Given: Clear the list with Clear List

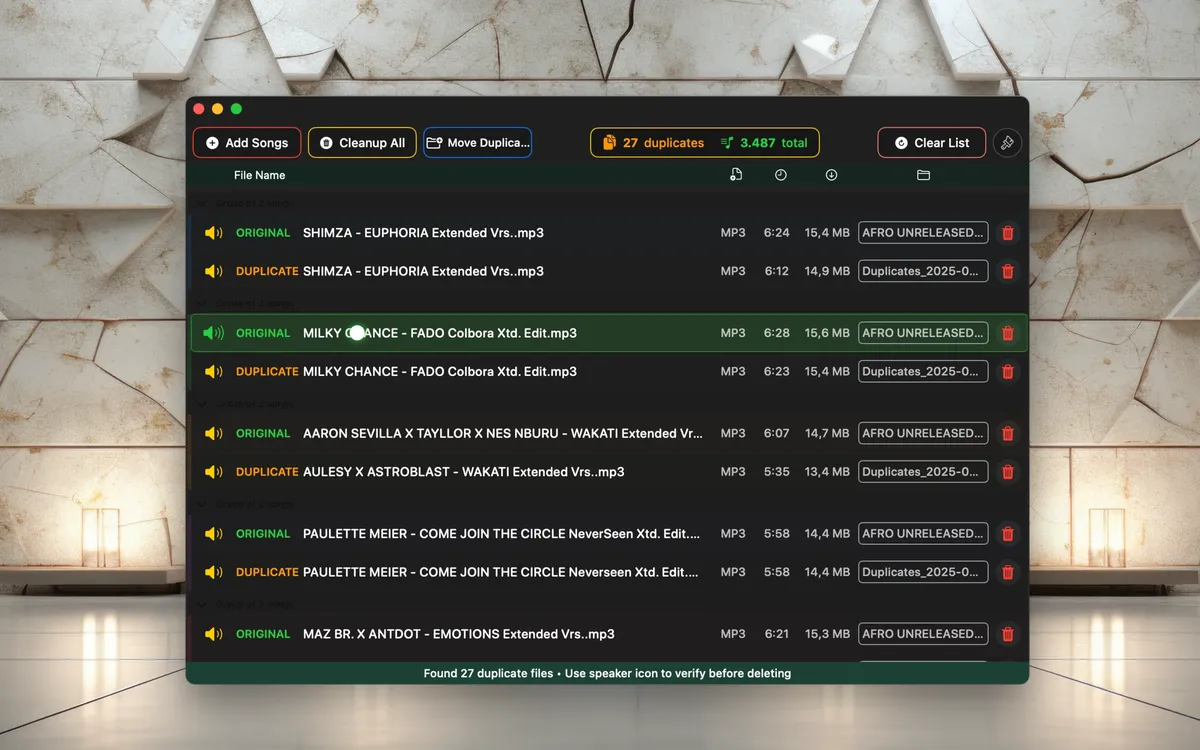Looking at the screenshot, I should tap(931, 143).
